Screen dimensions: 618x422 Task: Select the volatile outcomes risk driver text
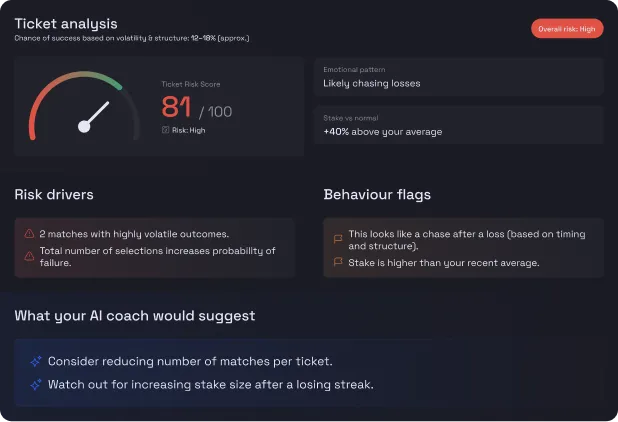pos(134,234)
